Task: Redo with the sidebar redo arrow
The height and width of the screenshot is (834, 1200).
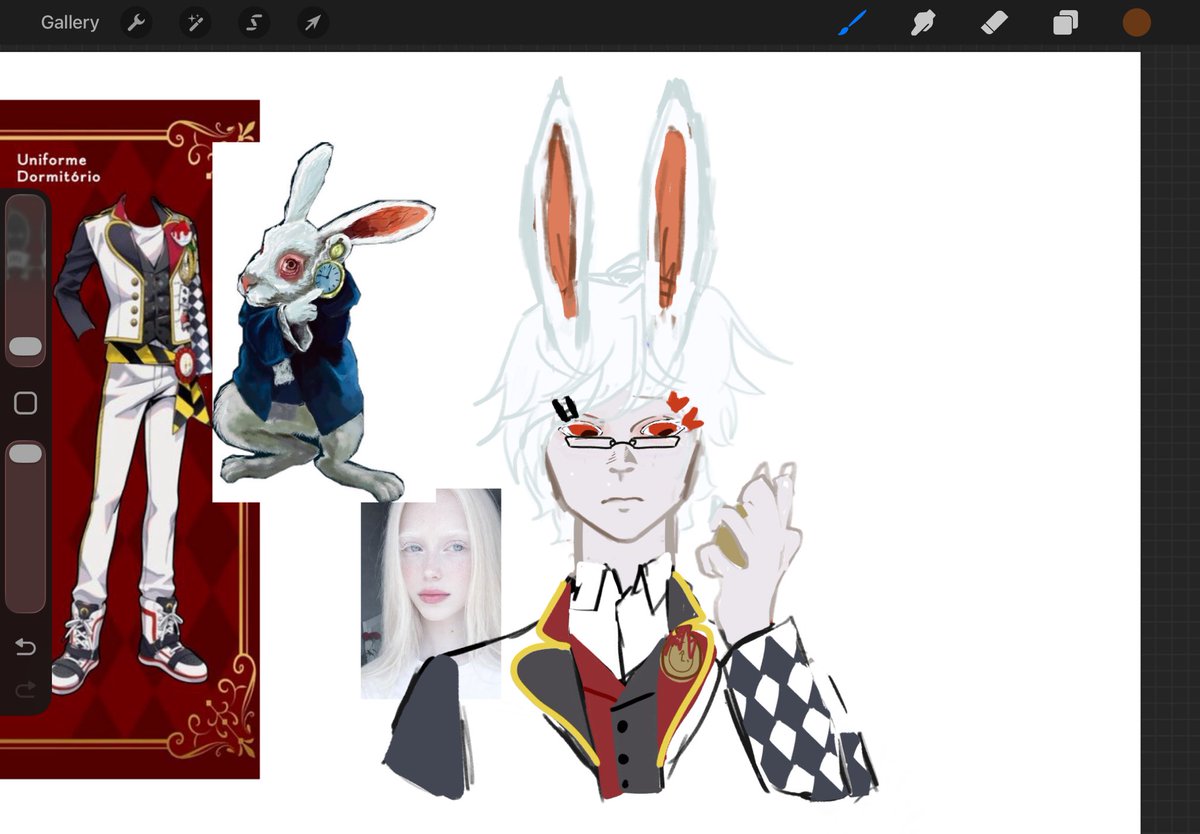Action: tap(25, 689)
